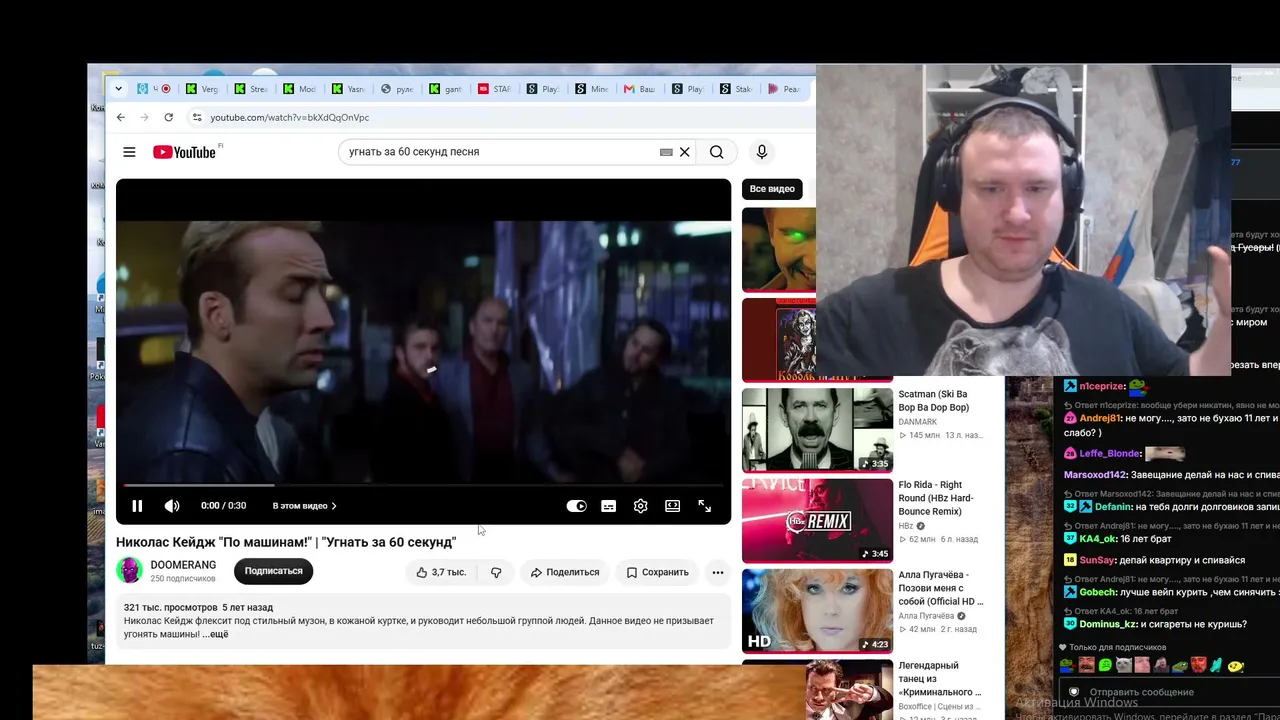Open the DOOMERANG channel avatar
Screen dimensions: 1280x720
click(x=129, y=571)
